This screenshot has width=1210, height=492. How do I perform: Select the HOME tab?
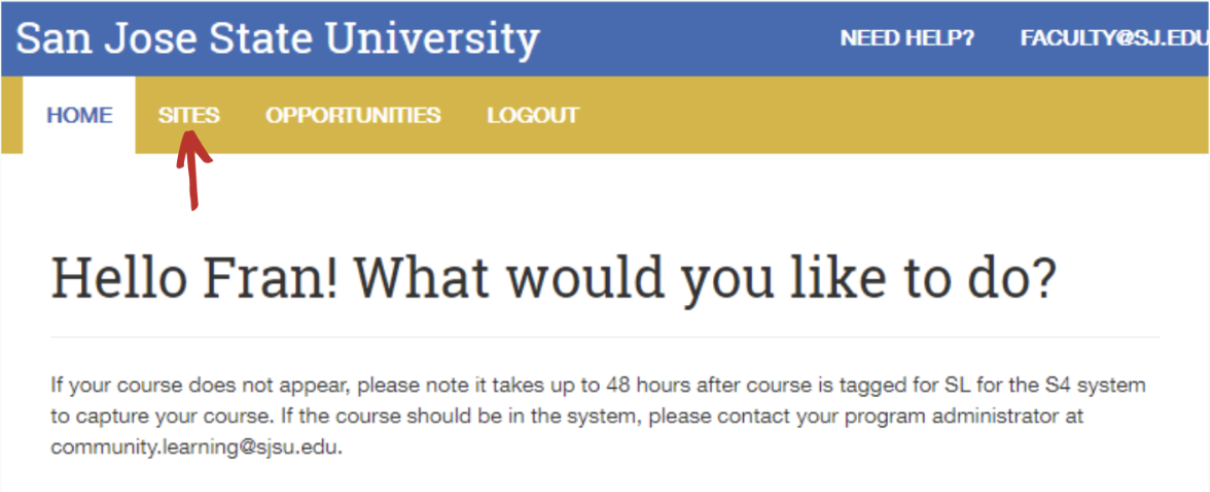(79, 116)
